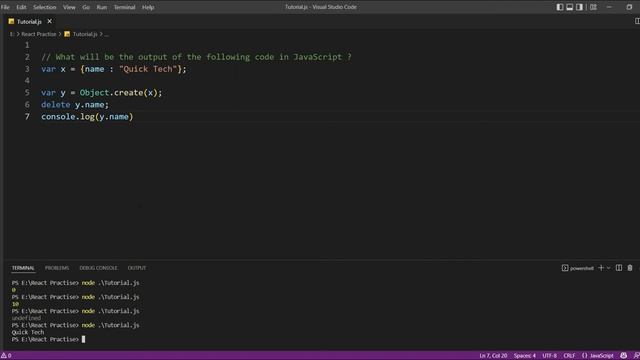Click the JavaScript file icon in the tab
The height and width of the screenshot is (360, 640).
pos(11,21)
